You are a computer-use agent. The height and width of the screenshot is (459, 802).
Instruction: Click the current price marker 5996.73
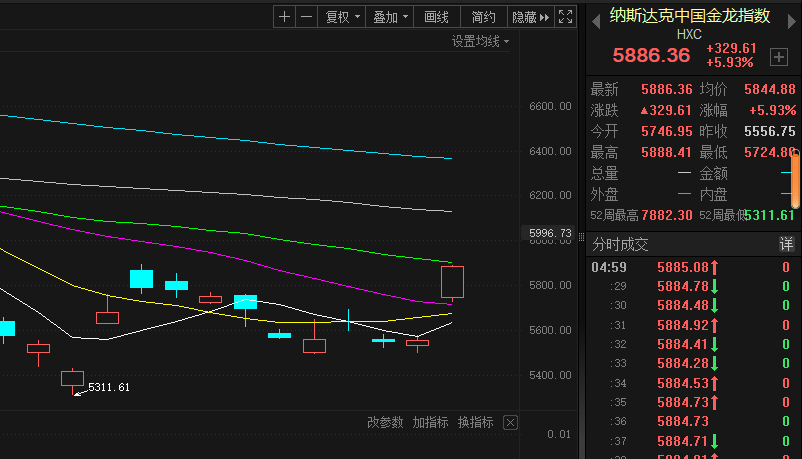click(549, 233)
